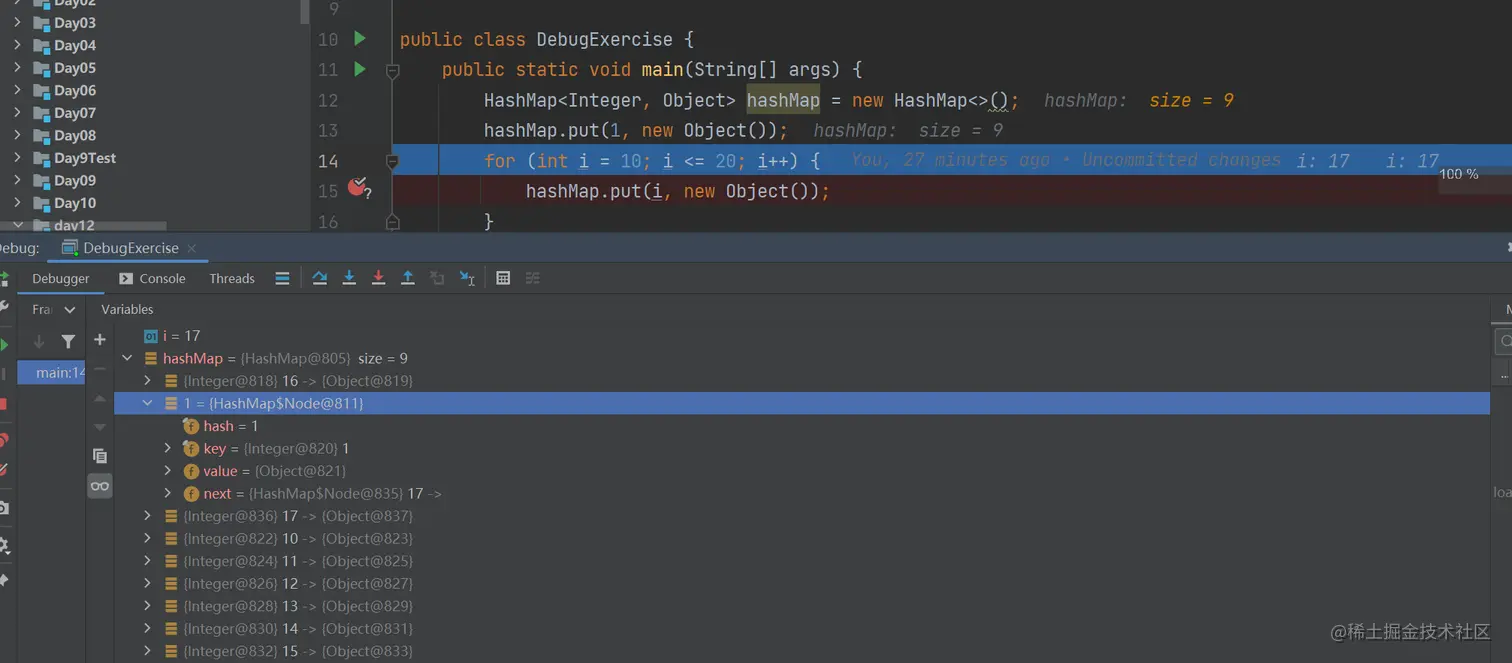The height and width of the screenshot is (663, 1512).
Task: Switch to the Debugger tab
Action: (x=60, y=279)
